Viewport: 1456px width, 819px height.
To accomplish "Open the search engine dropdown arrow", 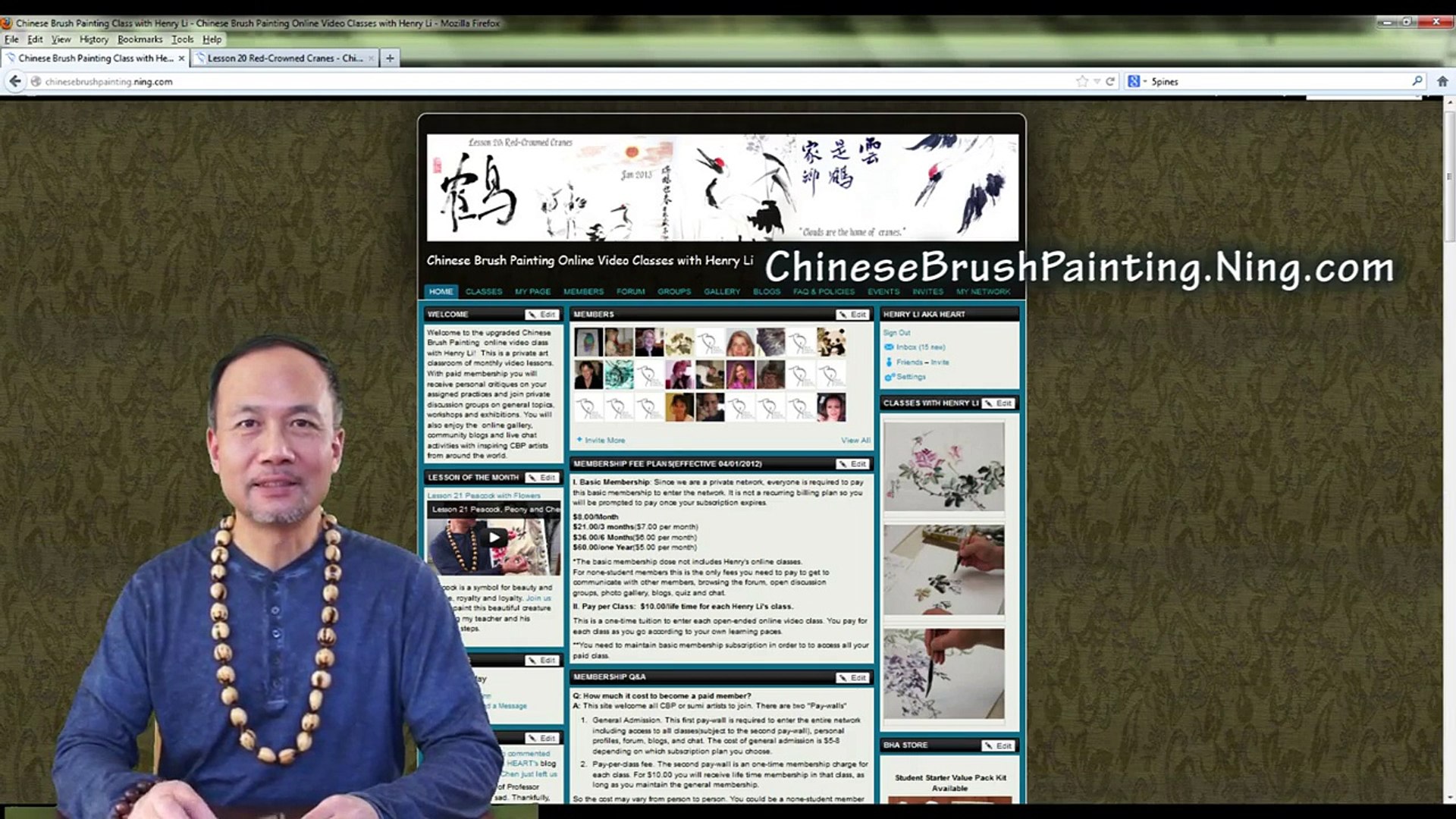I will tap(1144, 81).
